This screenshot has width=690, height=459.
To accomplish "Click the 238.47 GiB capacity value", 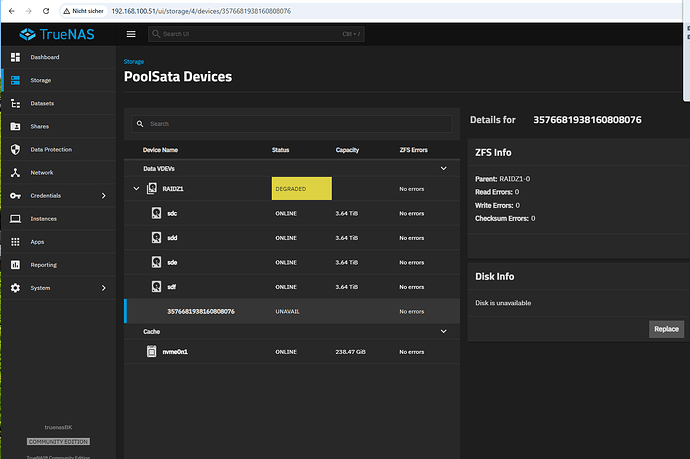I will pyautogui.click(x=350, y=352).
